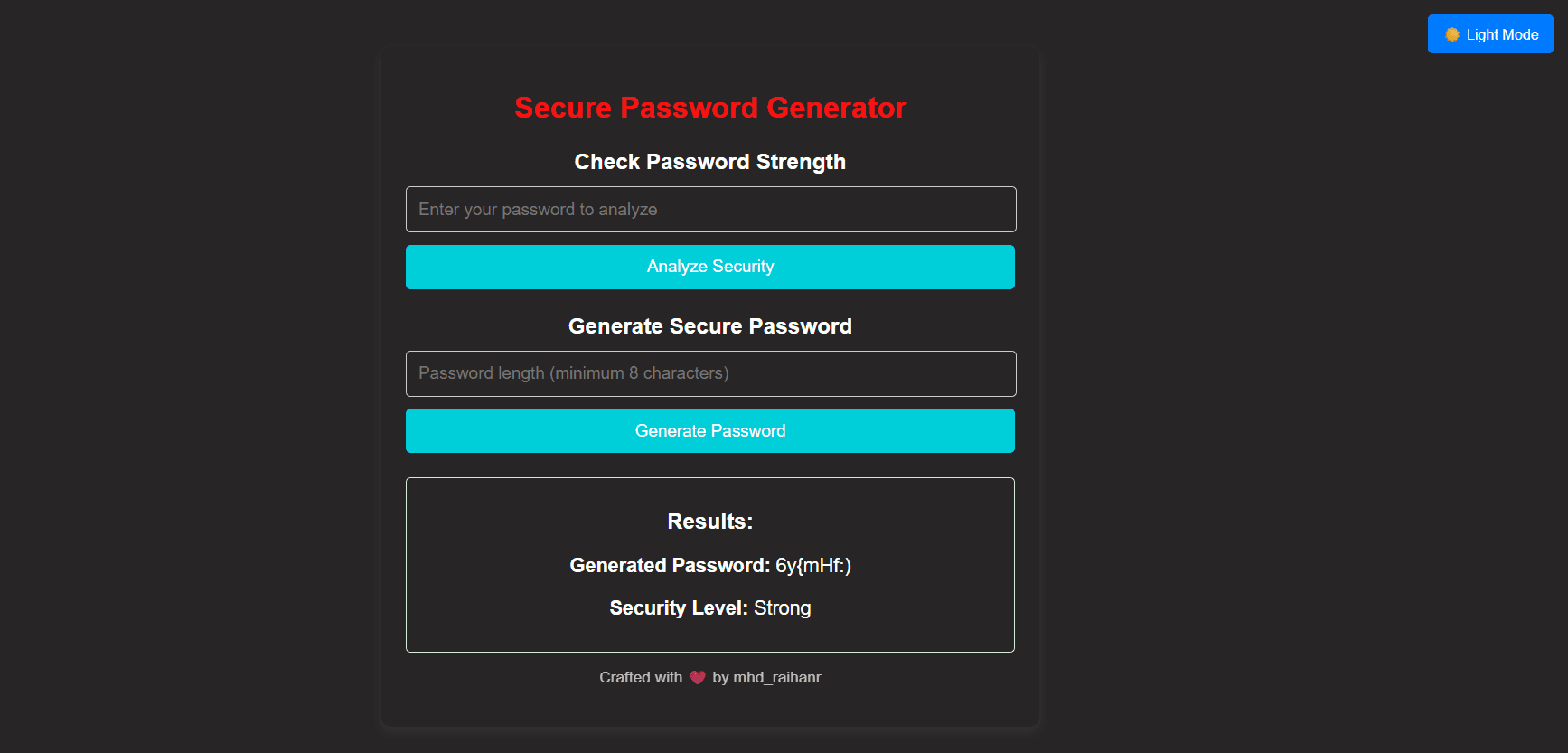Viewport: 1568px width, 753px height.
Task: Click the password analysis input field
Action: tap(710, 209)
